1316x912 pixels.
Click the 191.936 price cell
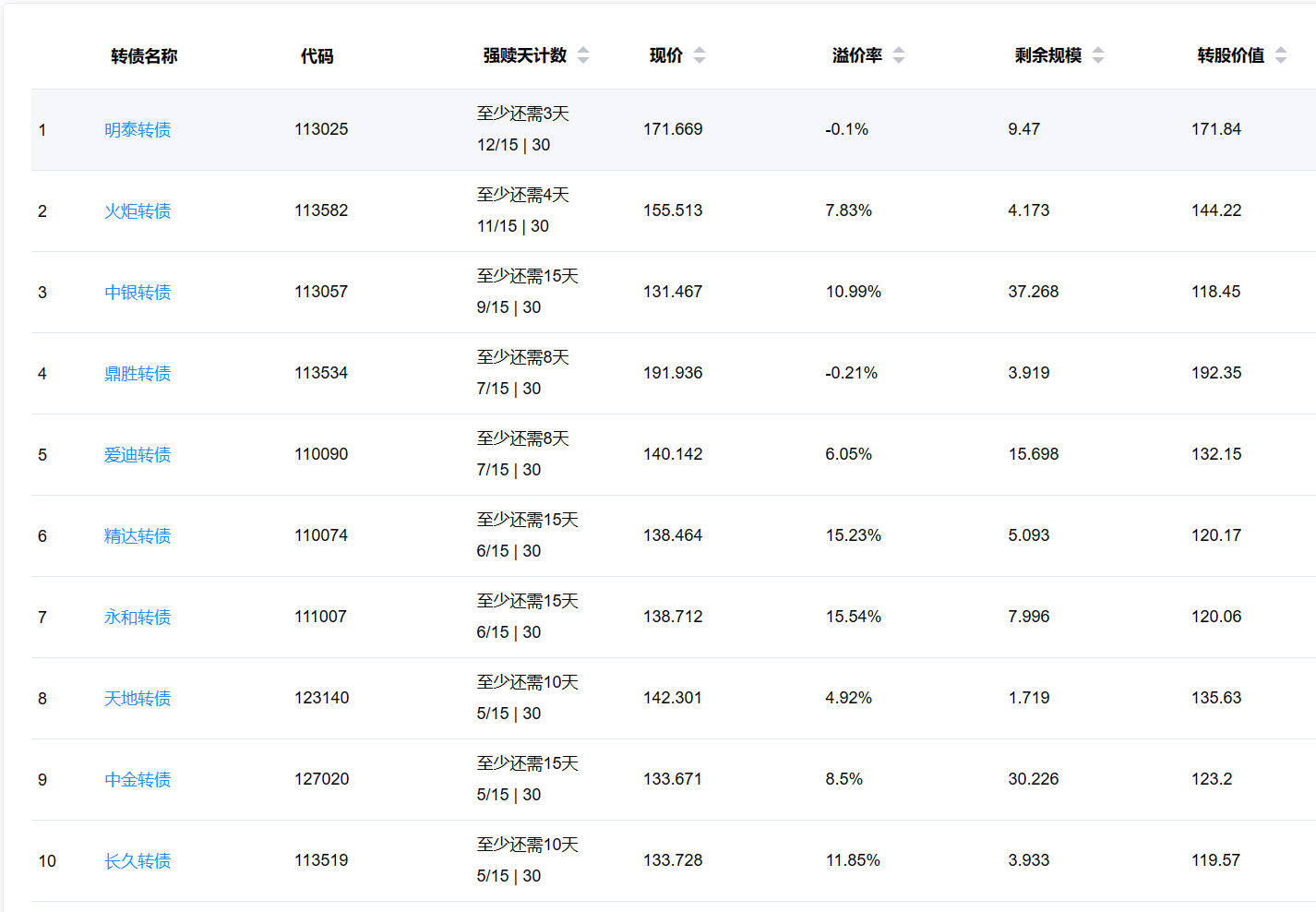tap(673, 373)
